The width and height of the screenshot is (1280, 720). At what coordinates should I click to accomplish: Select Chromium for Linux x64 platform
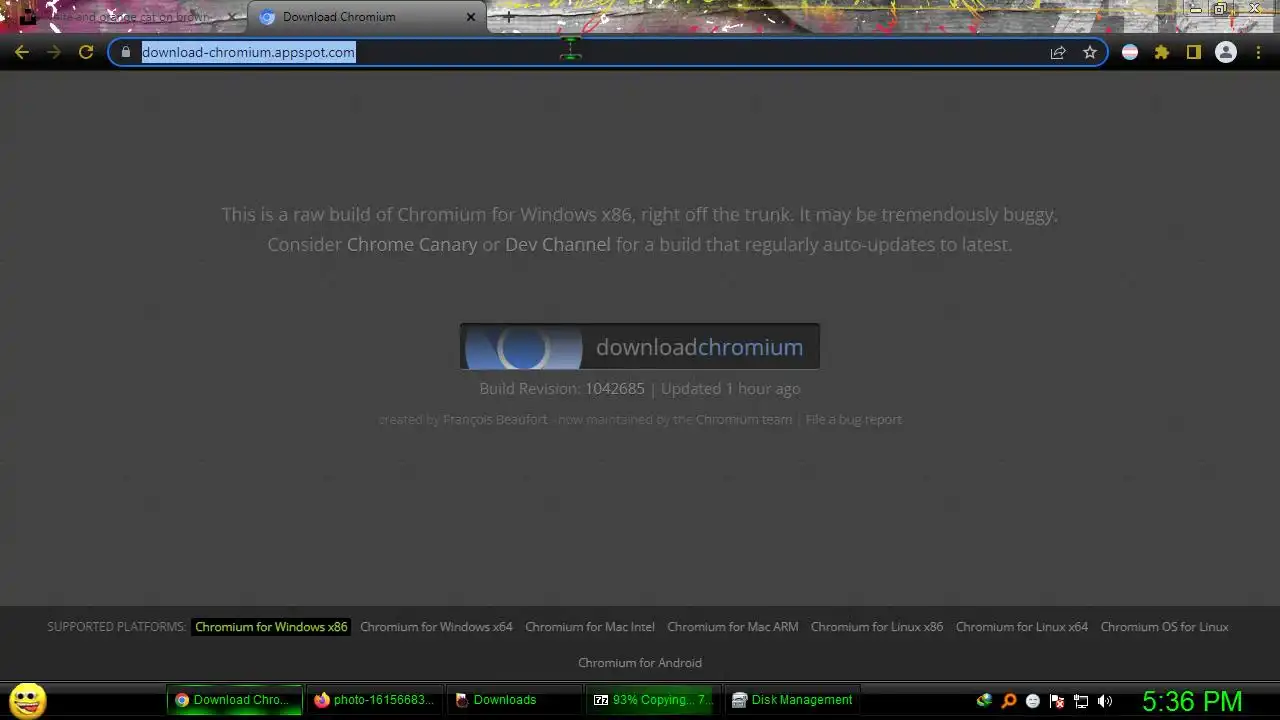point(1022,627)
